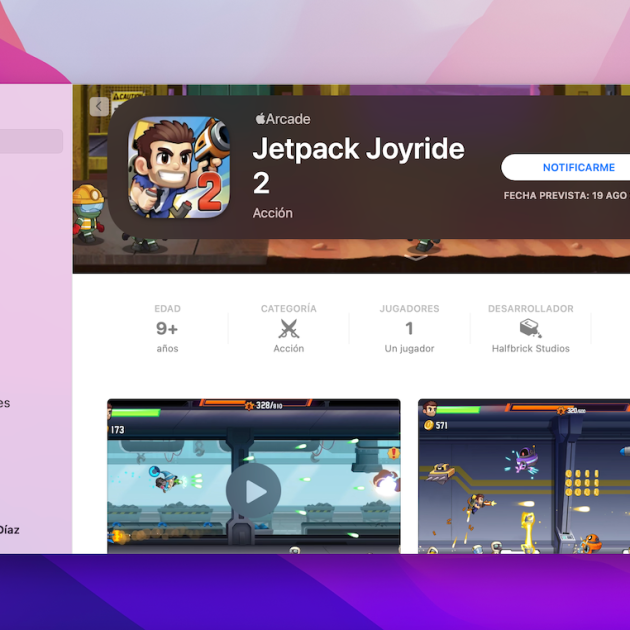Click the Acción genre under the game title
Screen dimensions: 630x630
tap(273, 213)
